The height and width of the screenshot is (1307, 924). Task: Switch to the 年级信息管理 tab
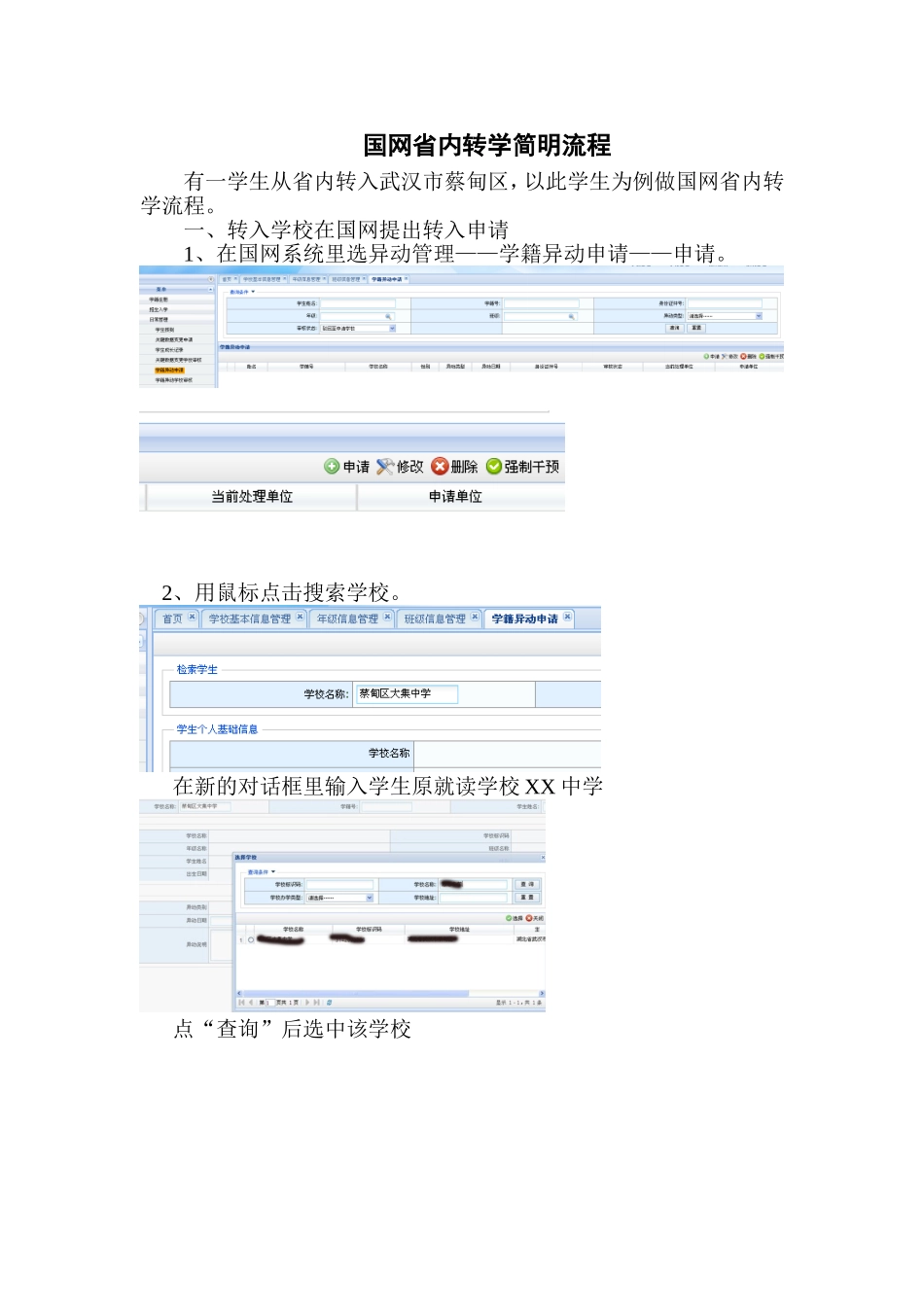click(x=347, y=618)
